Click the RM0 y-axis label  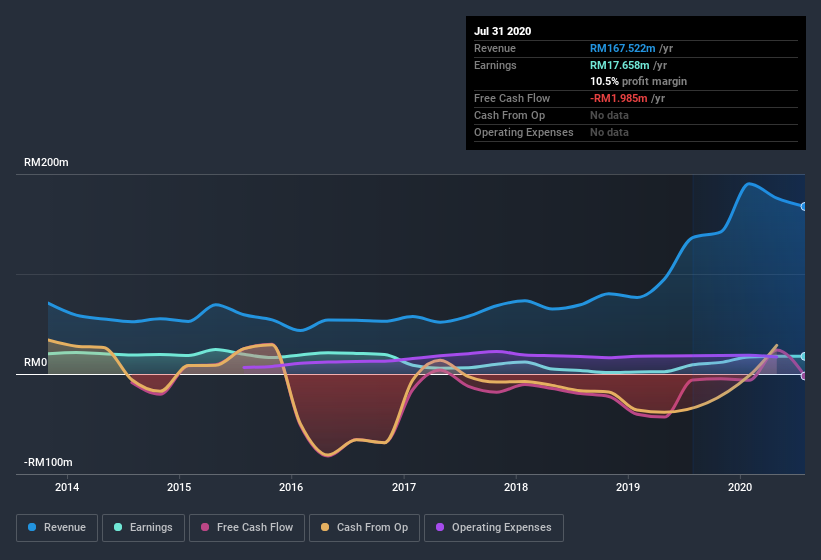point(36,362)
